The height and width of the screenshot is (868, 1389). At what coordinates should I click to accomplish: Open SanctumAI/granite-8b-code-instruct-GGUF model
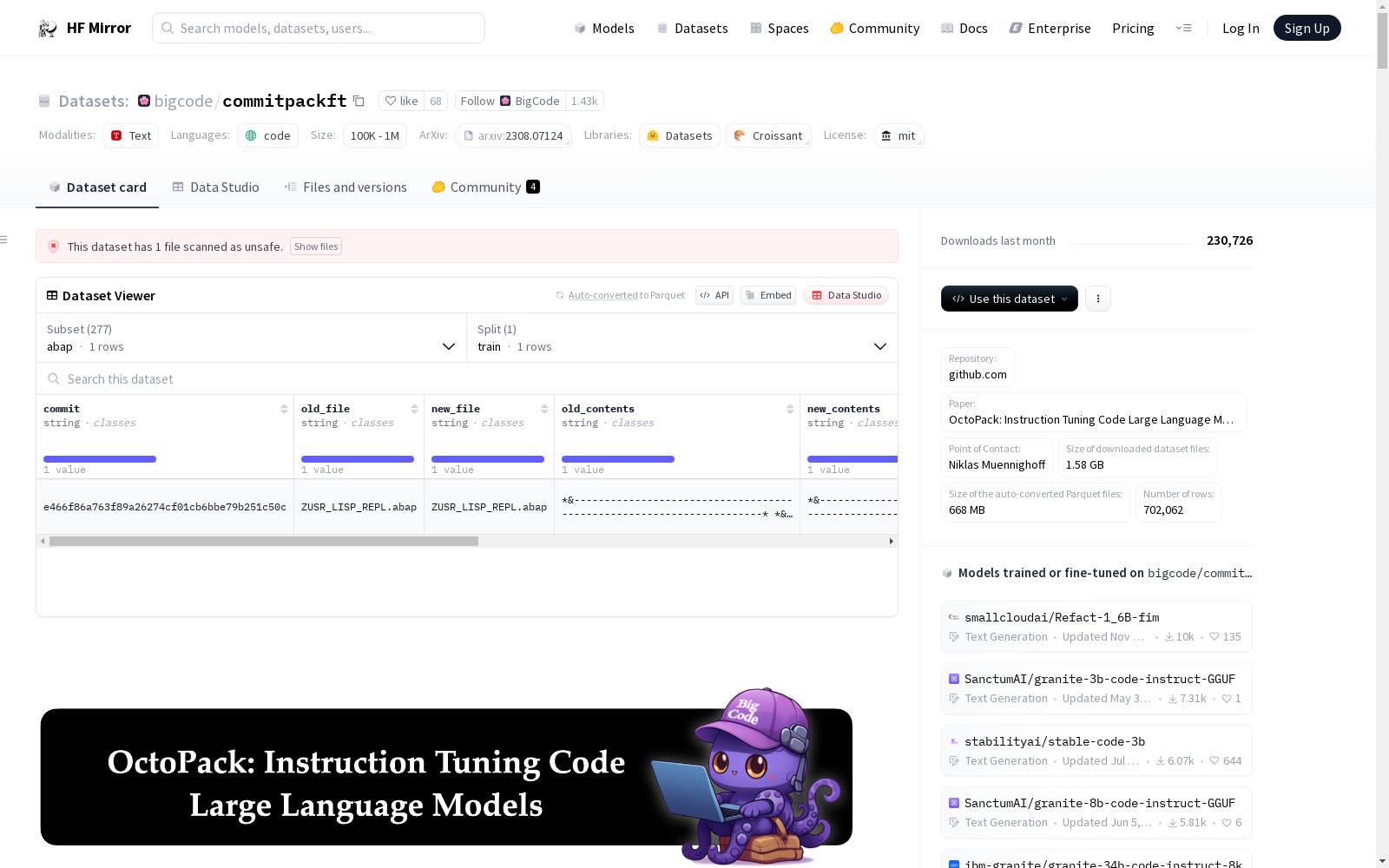point(1096,812)
